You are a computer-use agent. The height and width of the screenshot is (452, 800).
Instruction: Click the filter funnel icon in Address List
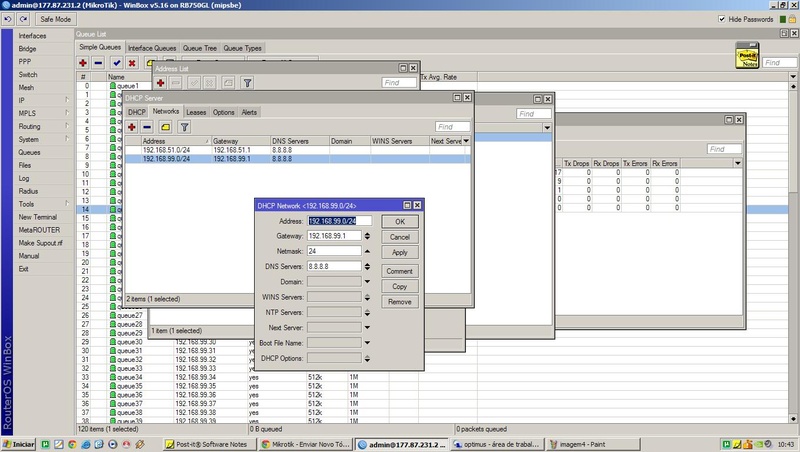coord(248,83)
